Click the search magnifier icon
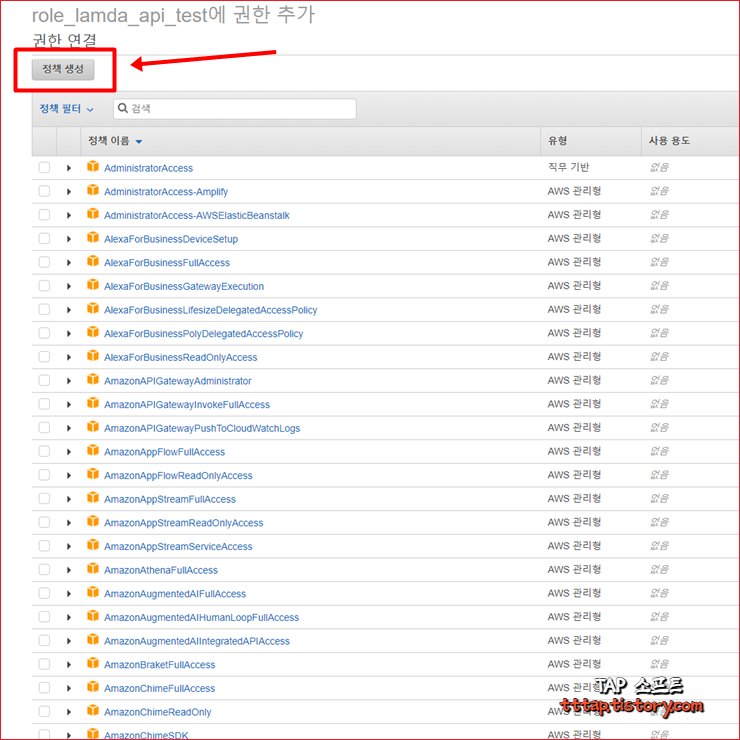The image size is (740, 740). (x=123, y=108)
